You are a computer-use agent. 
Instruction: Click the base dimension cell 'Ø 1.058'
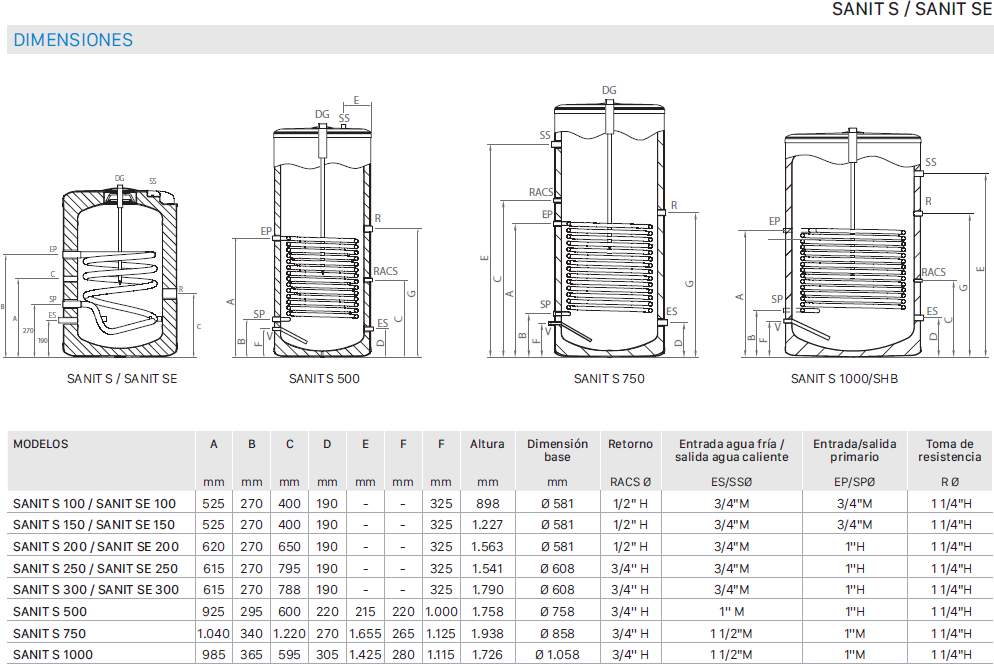557,654
